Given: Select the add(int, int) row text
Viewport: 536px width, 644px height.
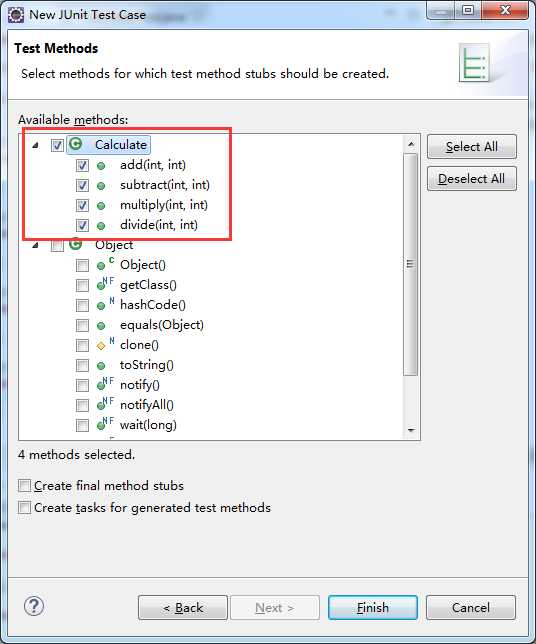Looking at the screenshot, I should click(153, 165).
